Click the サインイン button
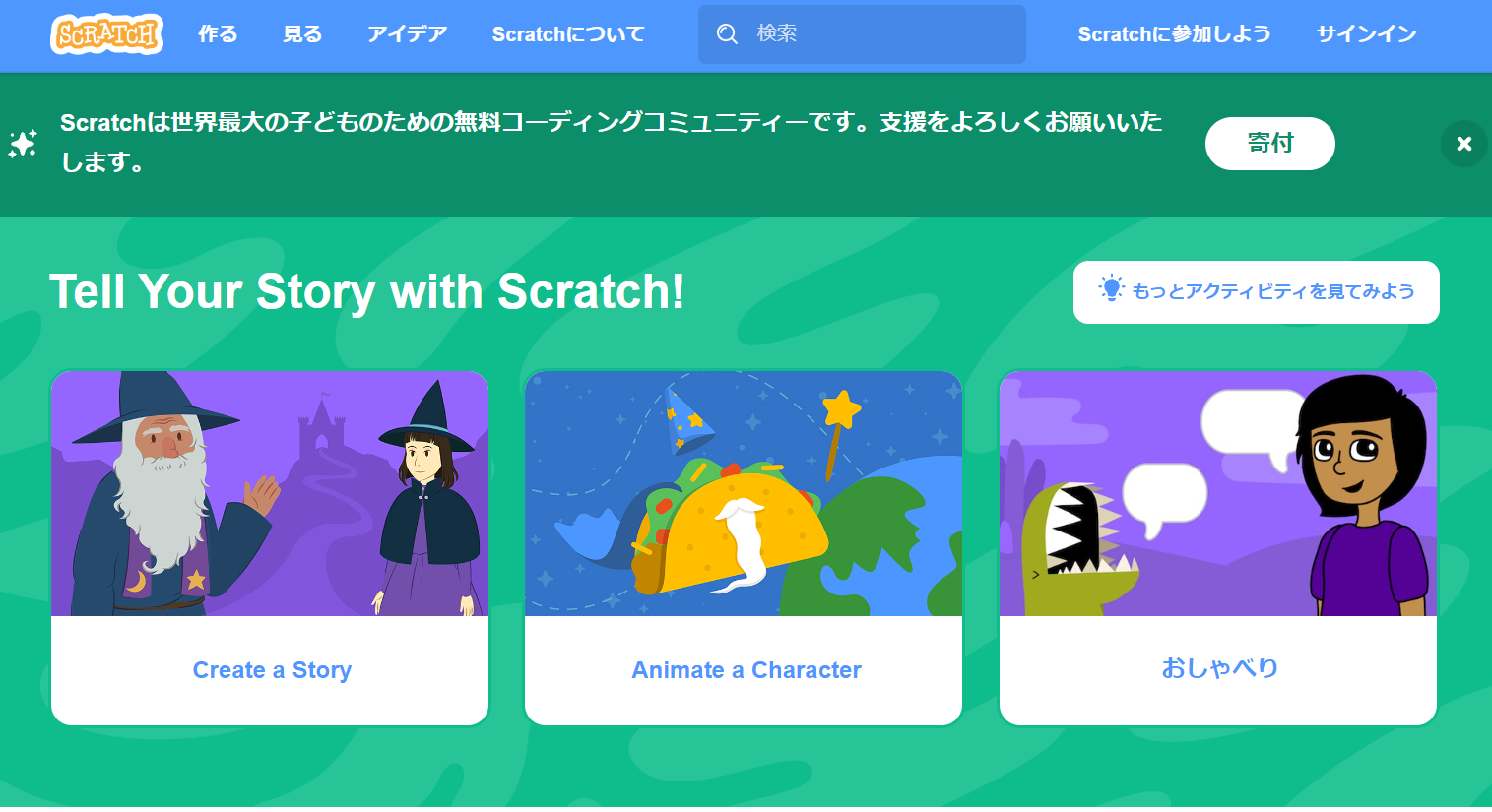The width and height of the screenshot is (1492, 812). tap(1366, 34)
